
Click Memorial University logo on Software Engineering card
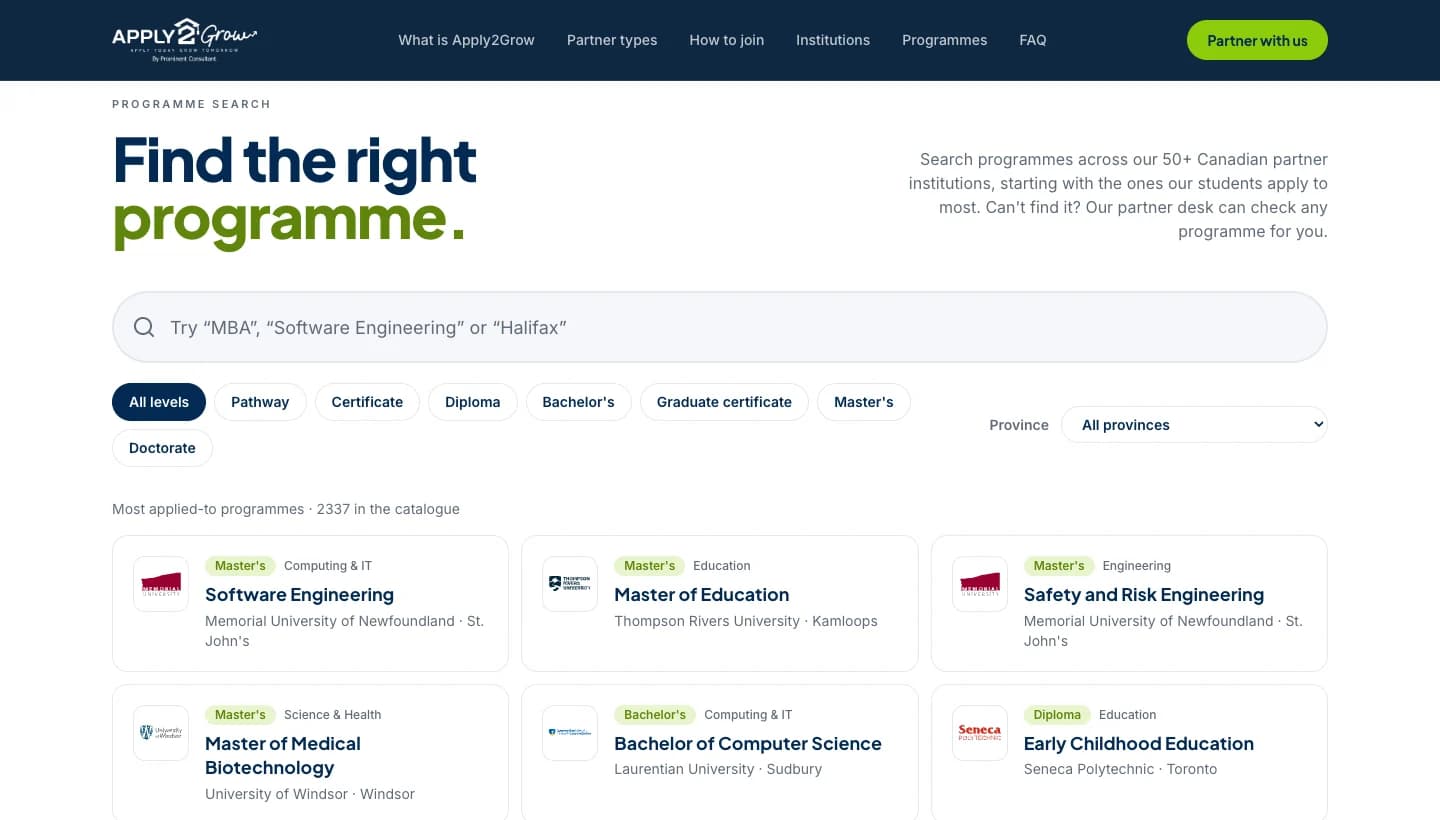click(161, 584)
